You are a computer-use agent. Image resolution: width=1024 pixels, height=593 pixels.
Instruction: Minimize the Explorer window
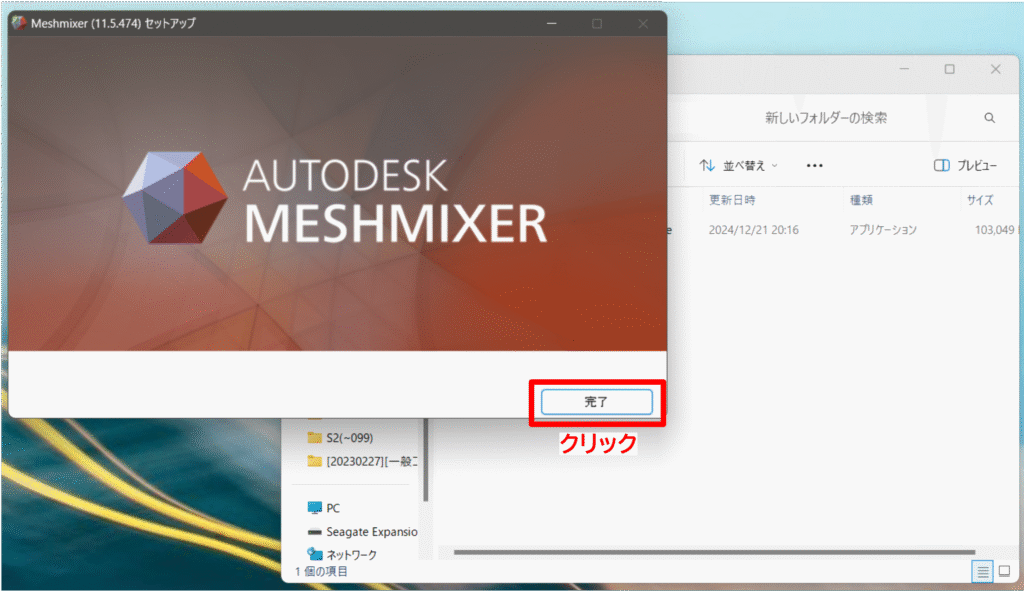[904, 69]
